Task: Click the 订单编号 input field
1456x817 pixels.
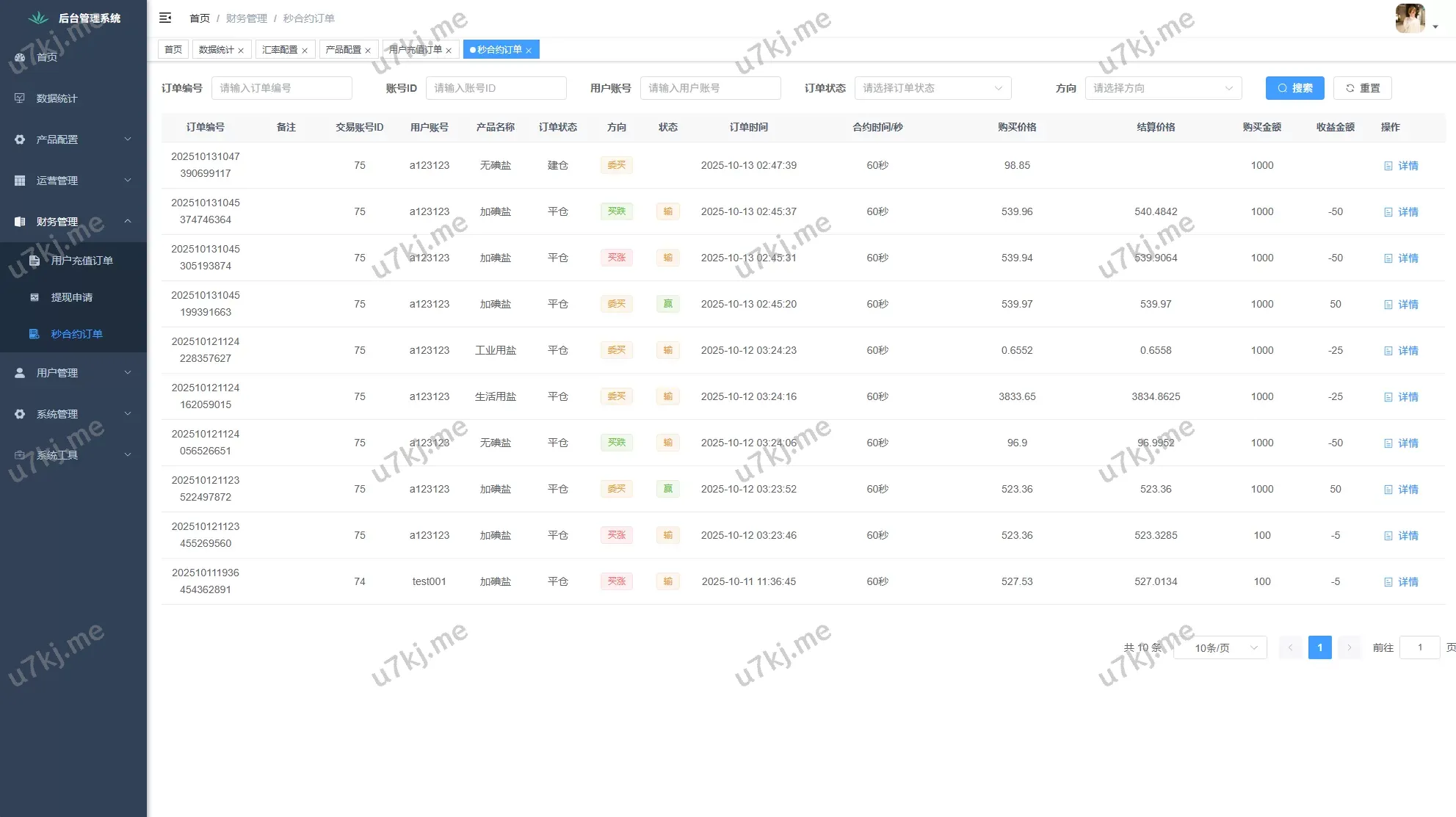Action: tap(281, 88)
